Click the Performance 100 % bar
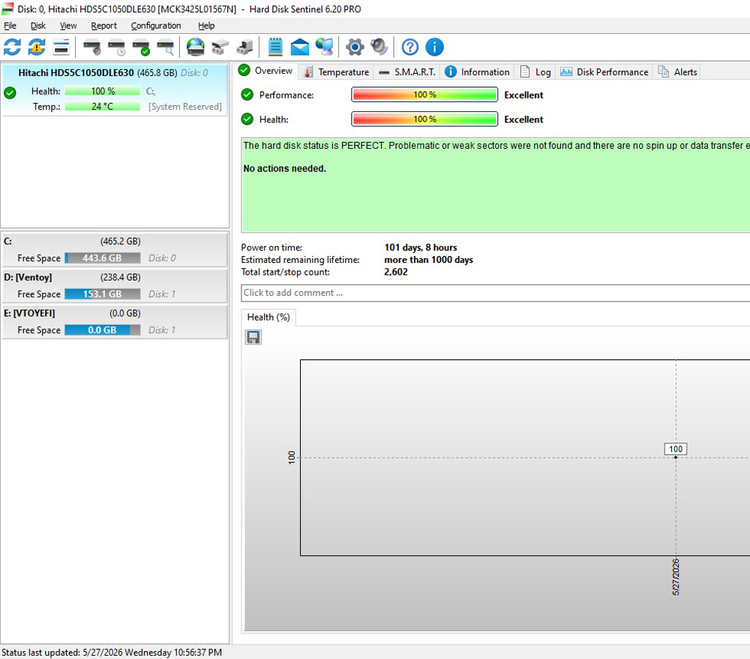Screen dimensions: 750x659 [x=424, y=95]
